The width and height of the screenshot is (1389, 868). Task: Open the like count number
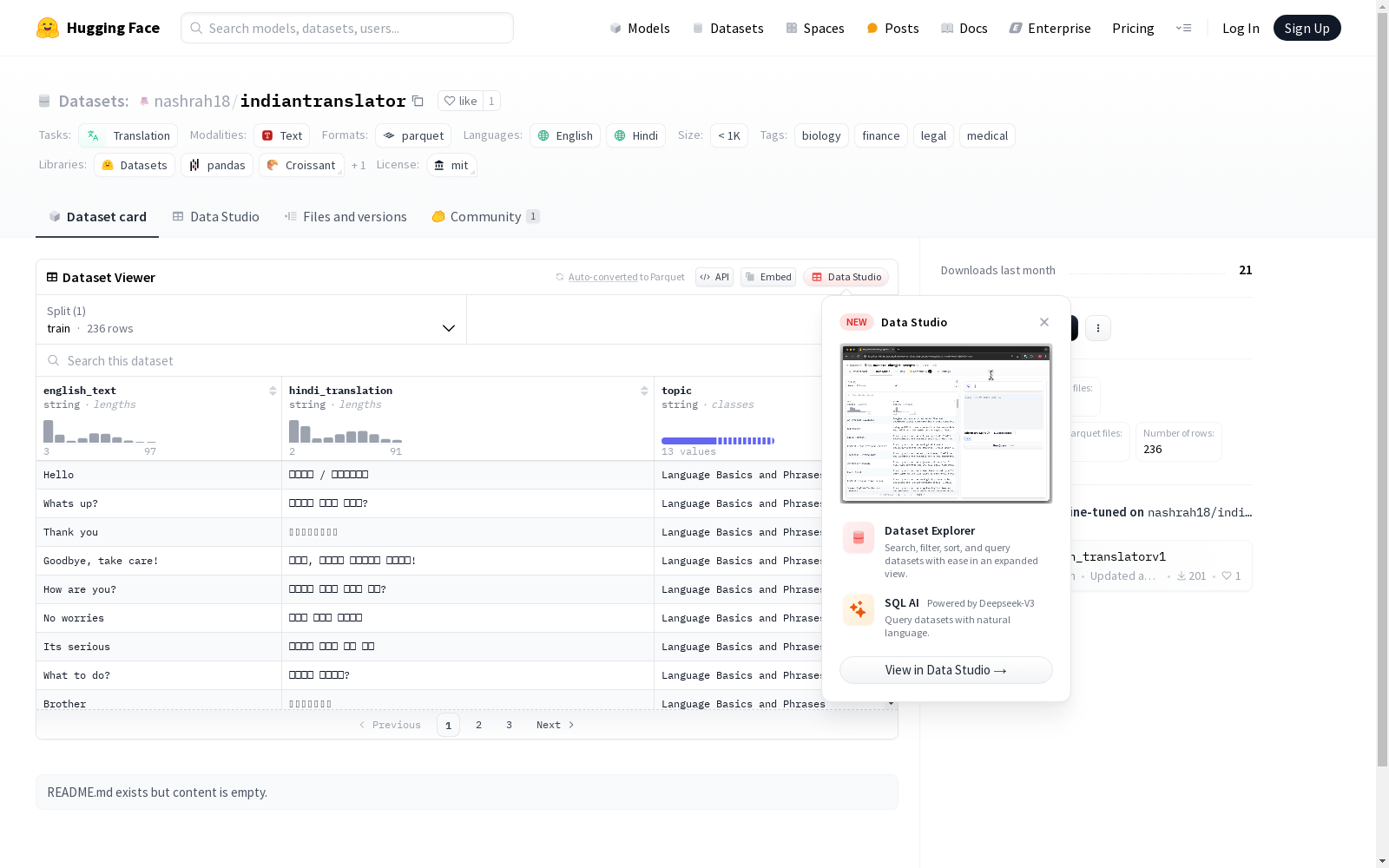coord(491,101)
